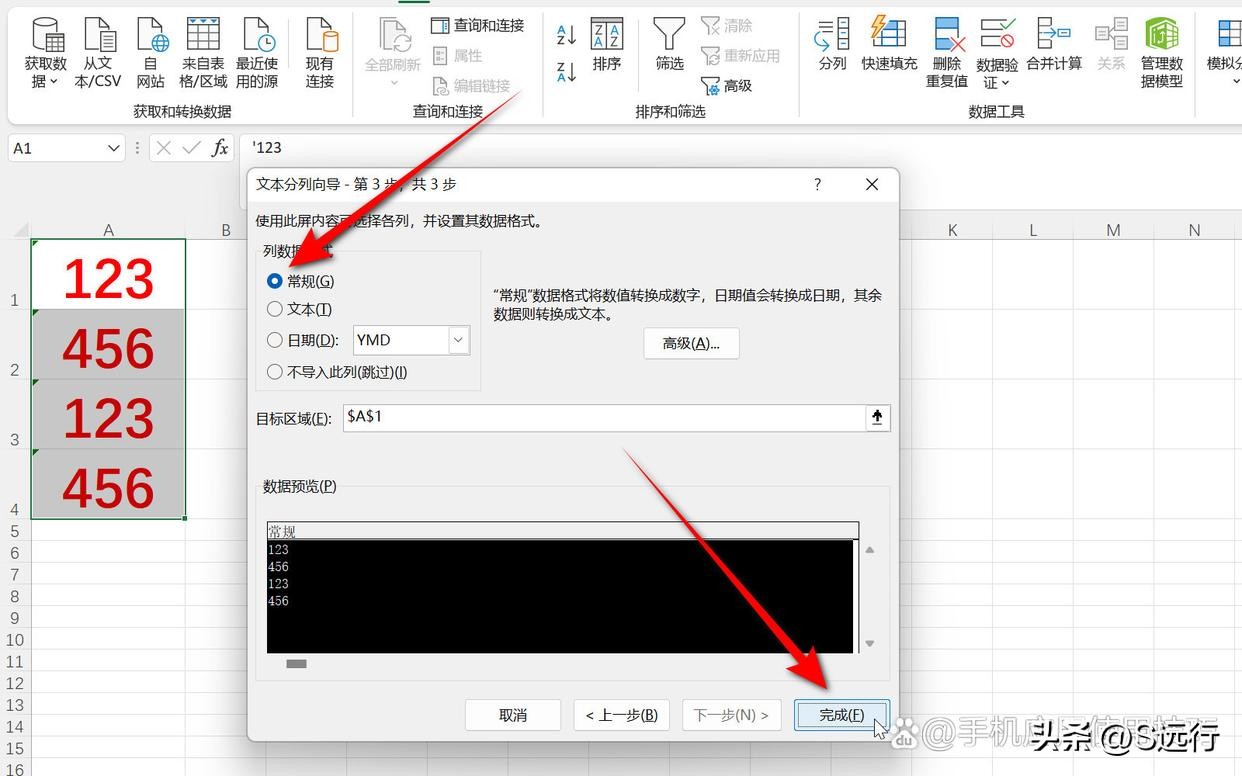Open the YMD date format dropdown
Viewport: 1242px width, 776px height.
pyautogui.click(x=459, y=340)
